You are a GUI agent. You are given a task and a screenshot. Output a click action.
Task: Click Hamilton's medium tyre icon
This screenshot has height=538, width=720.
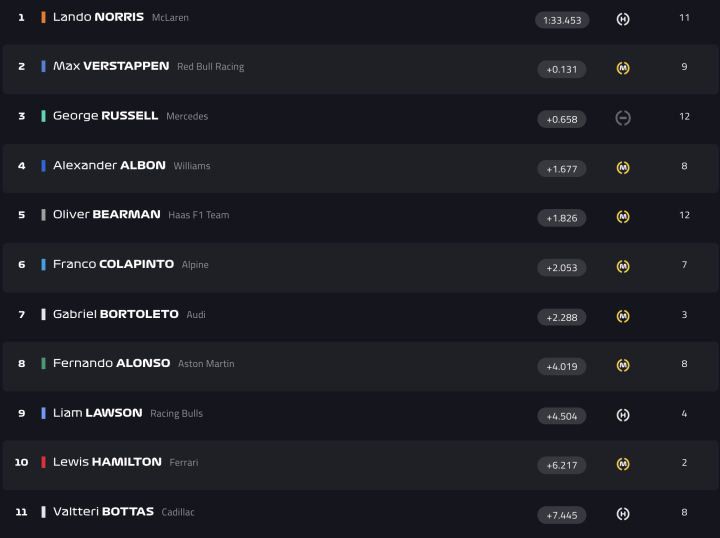(x=623, y=464)
